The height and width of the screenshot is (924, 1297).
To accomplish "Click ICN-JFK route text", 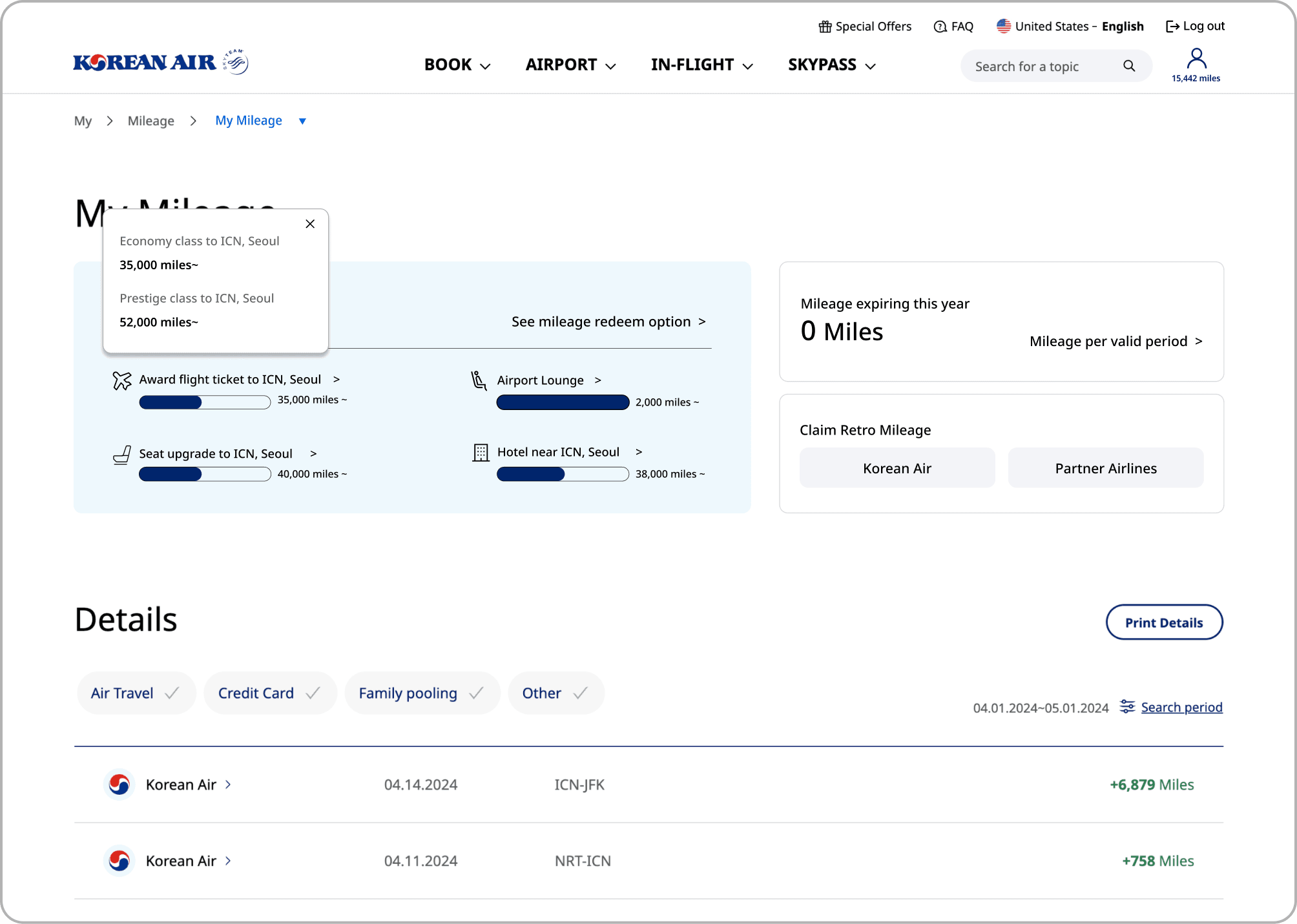I will tap(579, 785).
